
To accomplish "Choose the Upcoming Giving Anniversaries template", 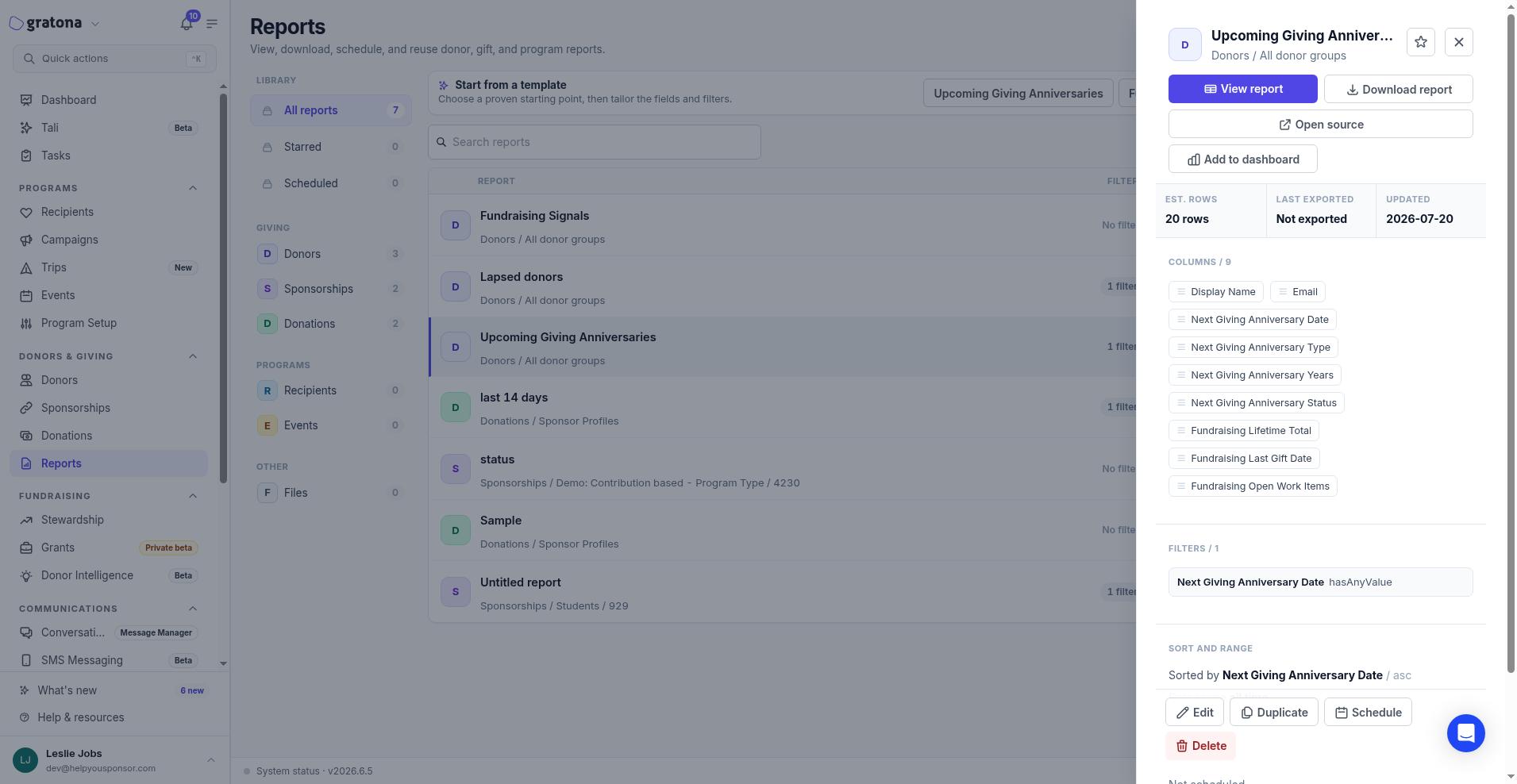I will tap(1018, 93).
